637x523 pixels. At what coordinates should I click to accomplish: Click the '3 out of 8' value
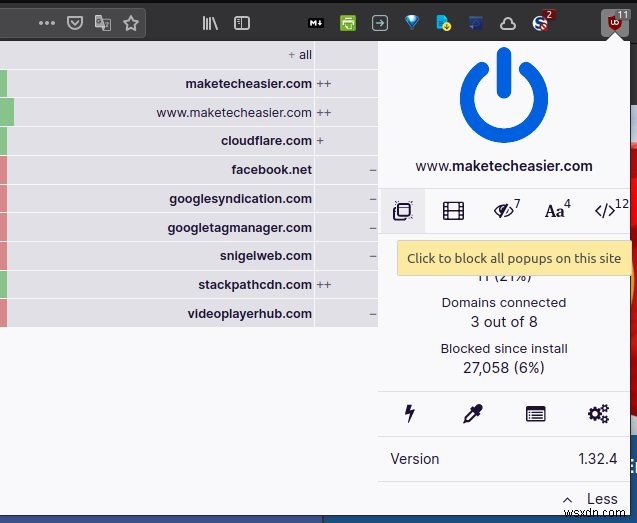[x=504, y=322]
